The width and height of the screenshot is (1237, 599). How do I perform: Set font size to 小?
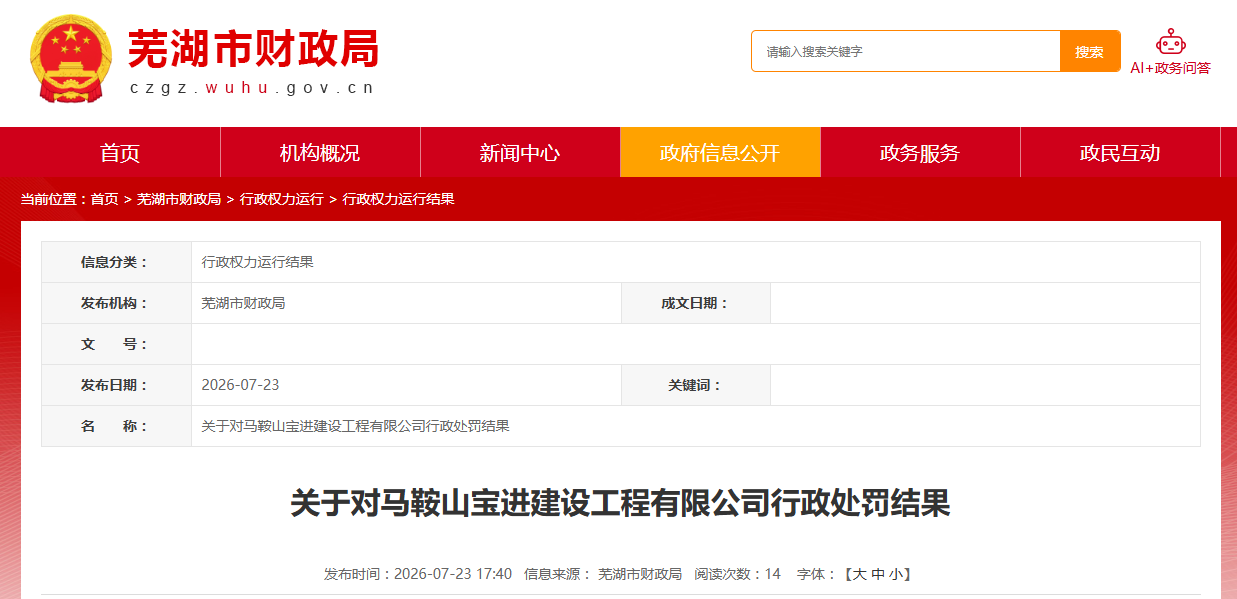pos(896,574)
